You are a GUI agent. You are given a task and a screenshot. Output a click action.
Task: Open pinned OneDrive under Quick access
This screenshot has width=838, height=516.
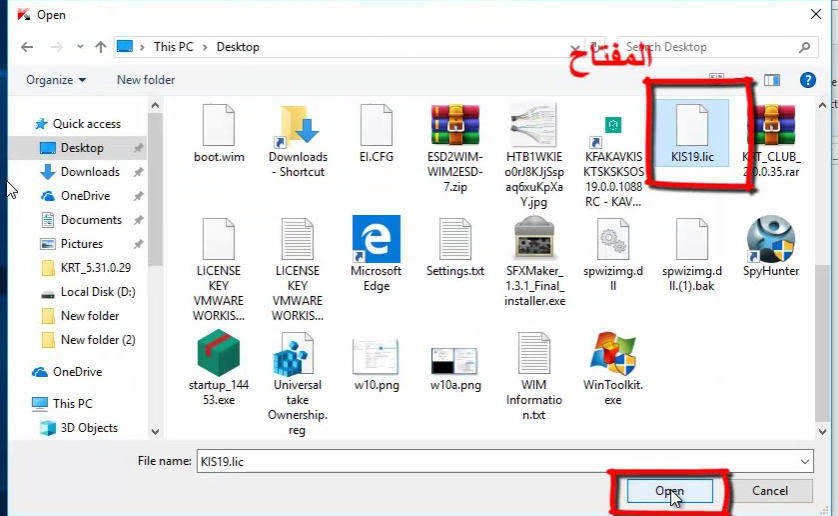coord(85,196)
